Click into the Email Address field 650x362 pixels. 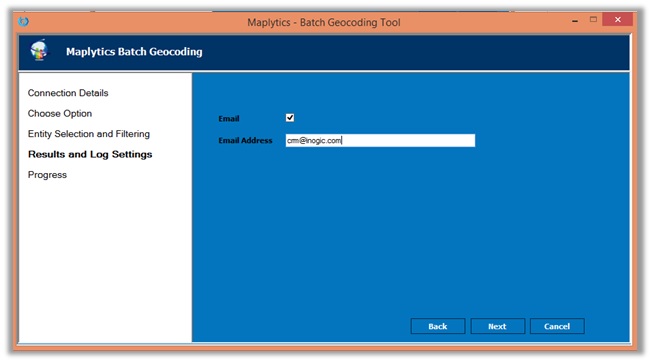tap(380, 140)
